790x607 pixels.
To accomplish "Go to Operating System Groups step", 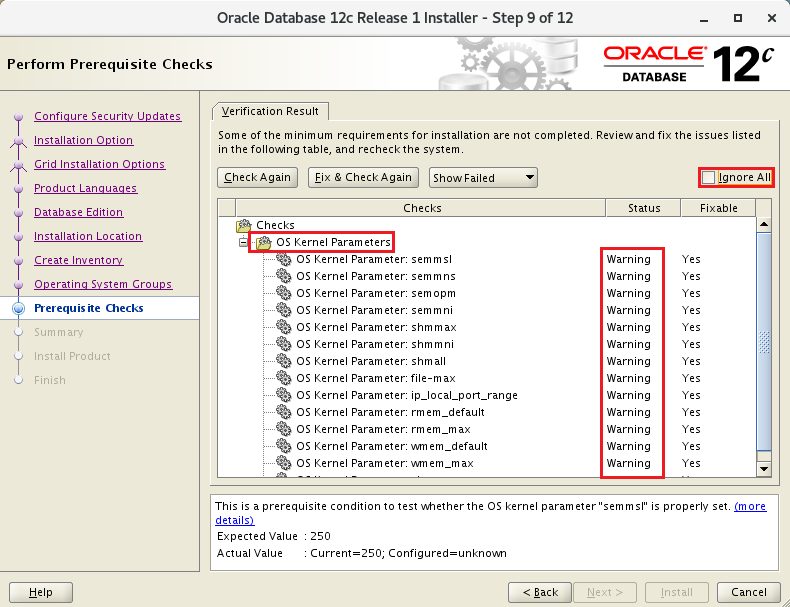I will (103, 285).
